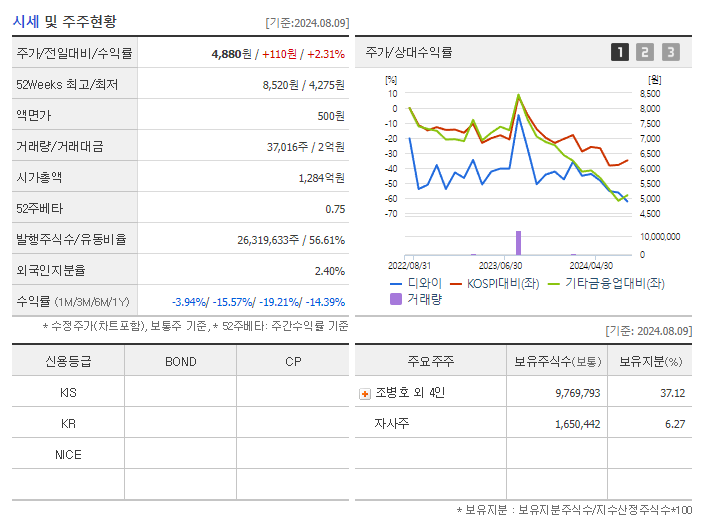Viewport: 702px width, 525px height.
Task: Click the 신용등급 column header
Action: coord(68,361)
